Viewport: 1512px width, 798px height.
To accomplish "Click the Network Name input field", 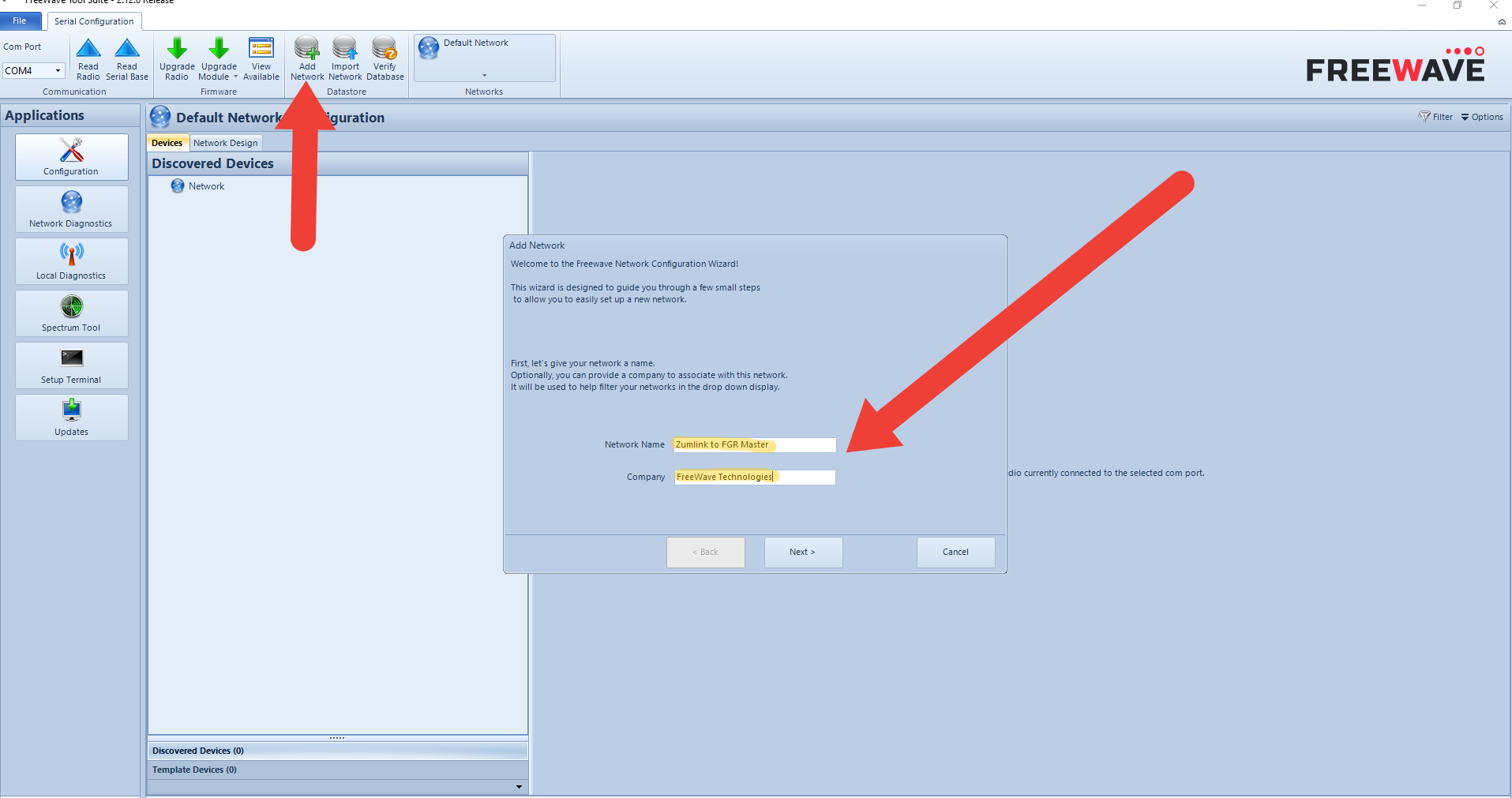I will point(754,445).
